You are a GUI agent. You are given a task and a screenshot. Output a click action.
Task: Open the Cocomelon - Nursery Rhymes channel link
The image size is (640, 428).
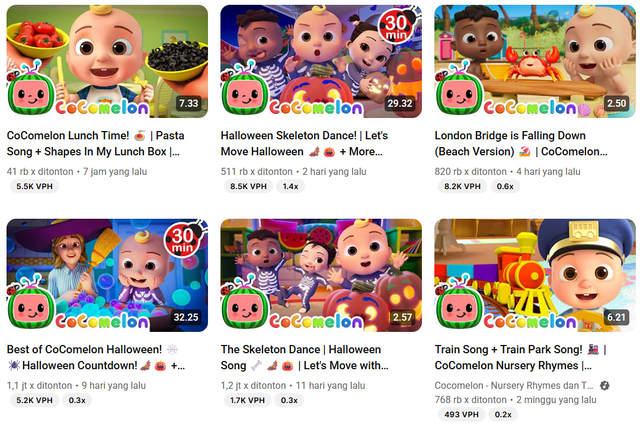(514, 386)
